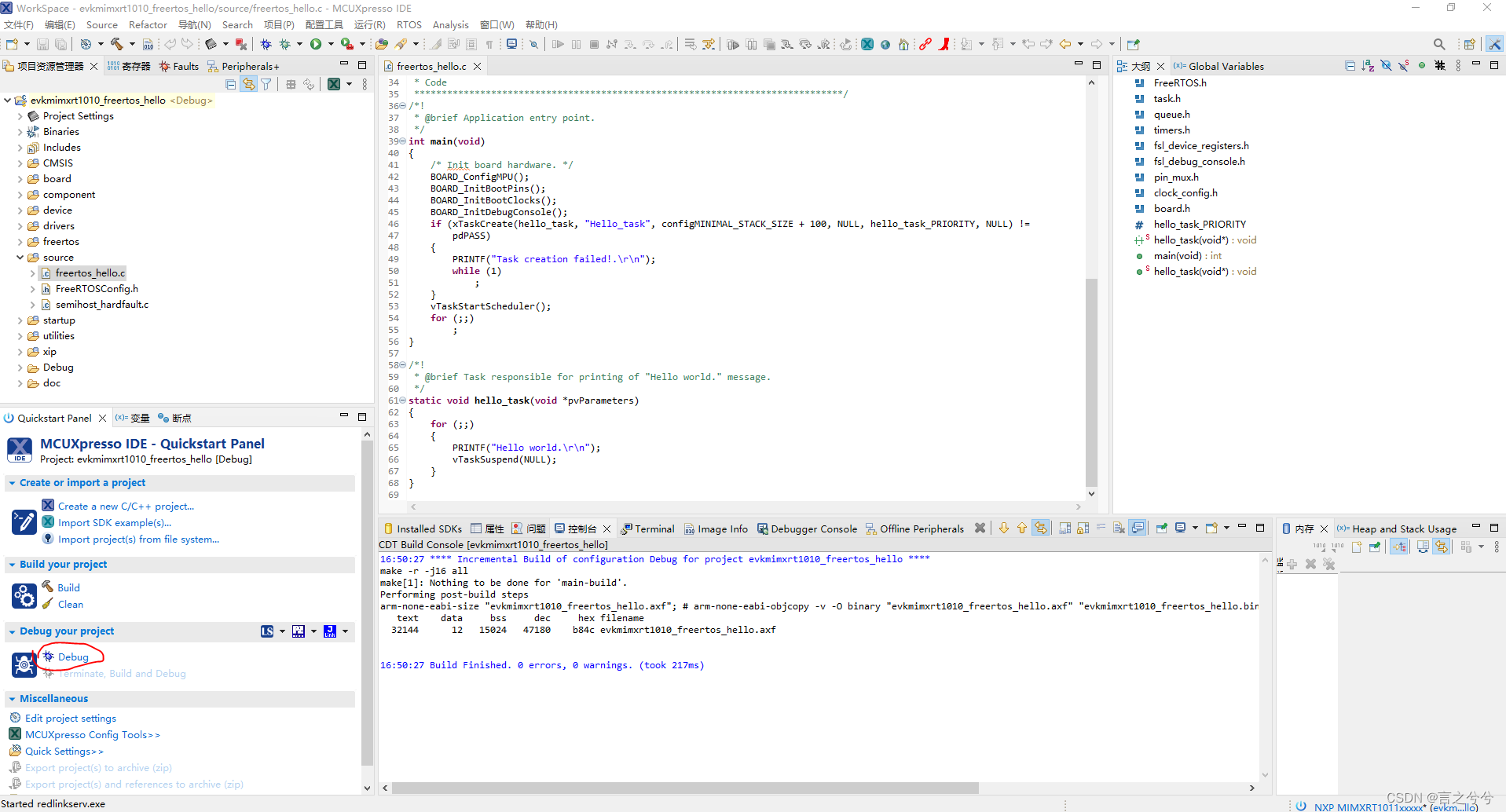Click the home icon in the main toolbar
This screenshot has height=812, width=1506.
(x=904, y=44)
